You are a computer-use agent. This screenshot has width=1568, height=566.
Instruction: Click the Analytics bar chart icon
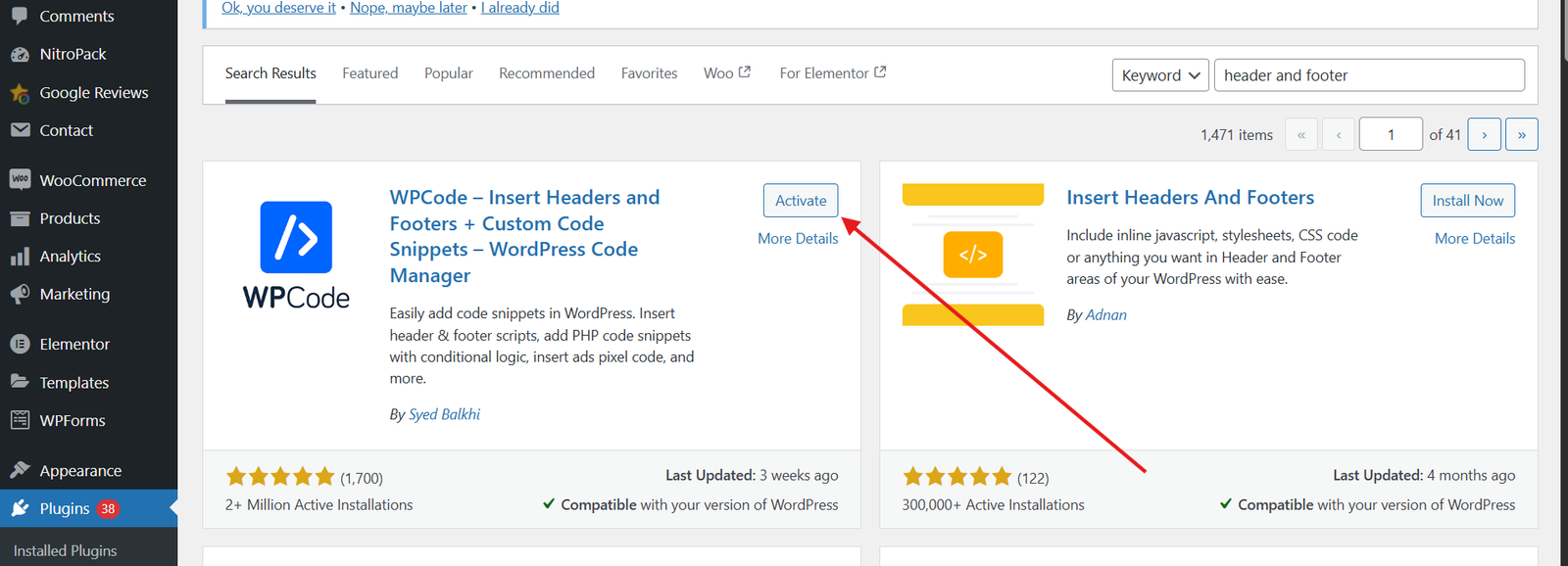20,257
